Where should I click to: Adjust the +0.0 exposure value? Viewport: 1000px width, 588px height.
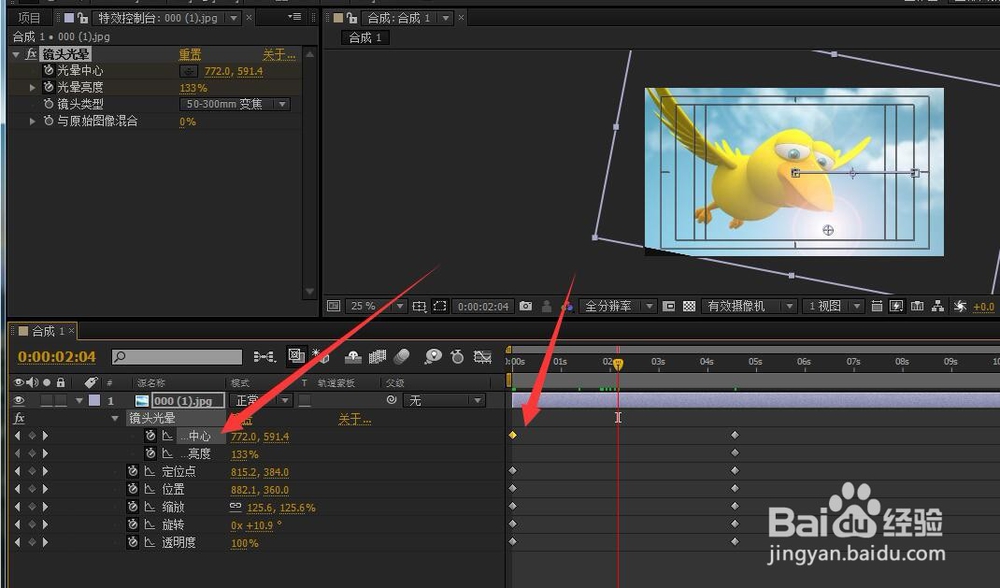point(983,307)
